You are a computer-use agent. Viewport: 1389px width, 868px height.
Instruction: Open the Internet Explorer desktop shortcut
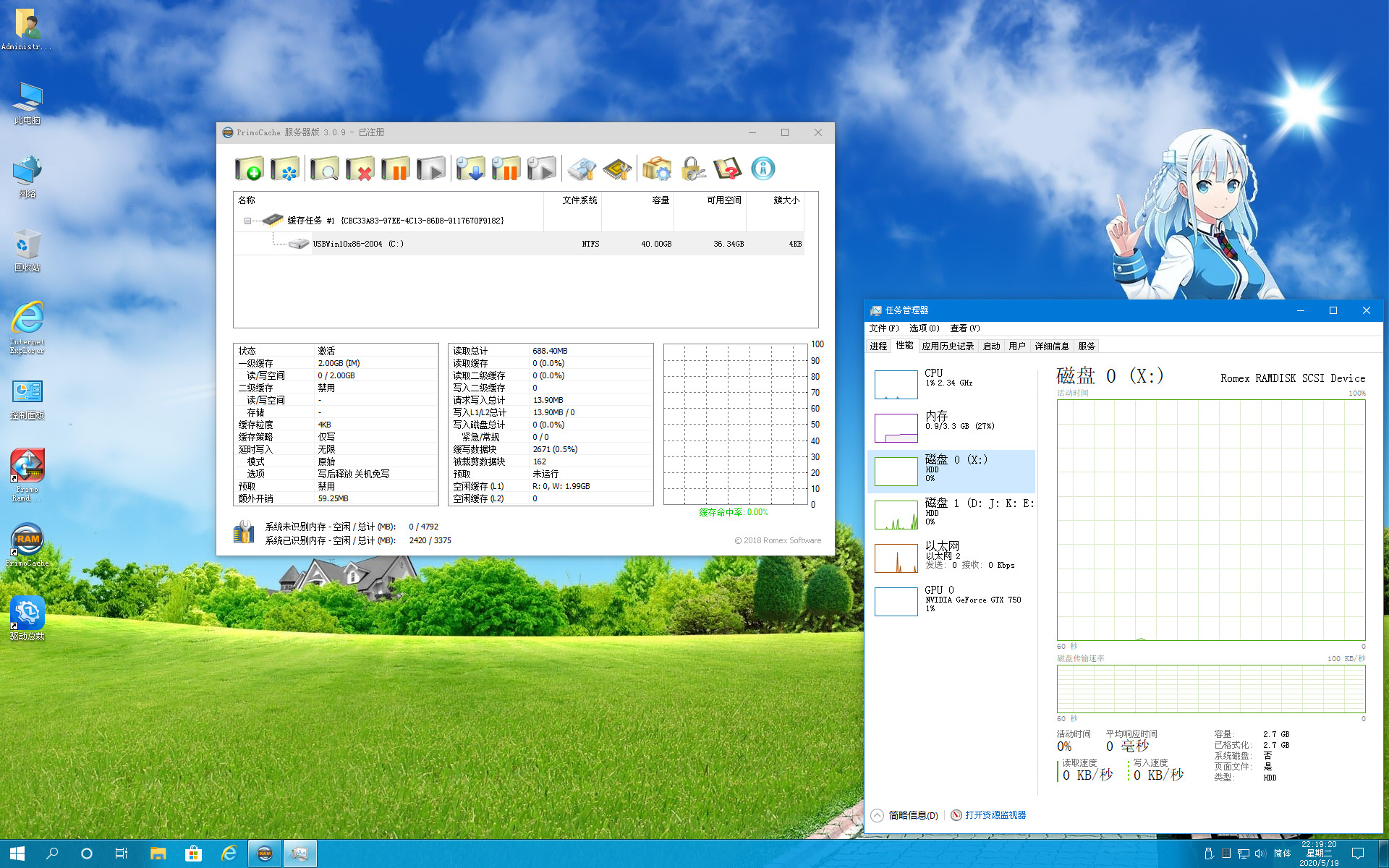click(x=27, y=328)
